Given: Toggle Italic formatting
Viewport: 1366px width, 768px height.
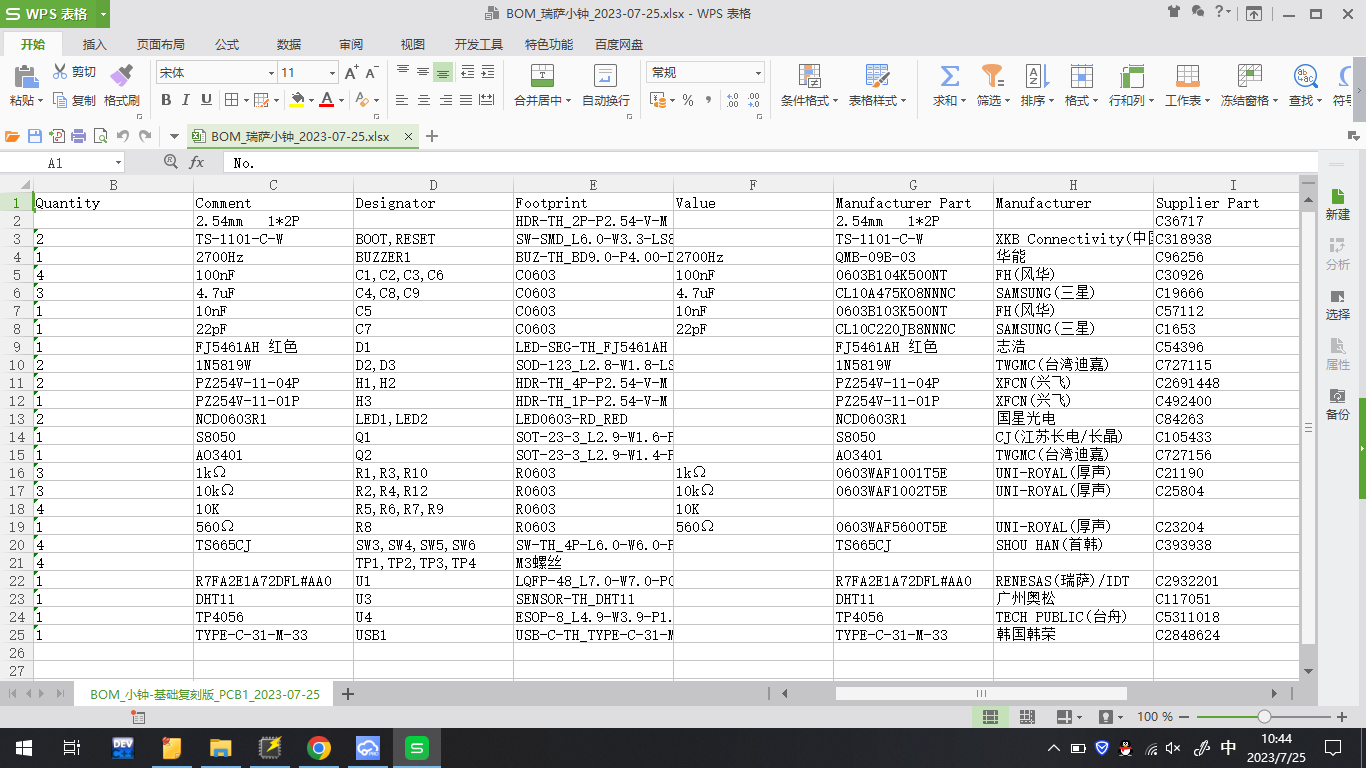Looking at the screenshot, I should pyautogui.click(x=186, y=100).
